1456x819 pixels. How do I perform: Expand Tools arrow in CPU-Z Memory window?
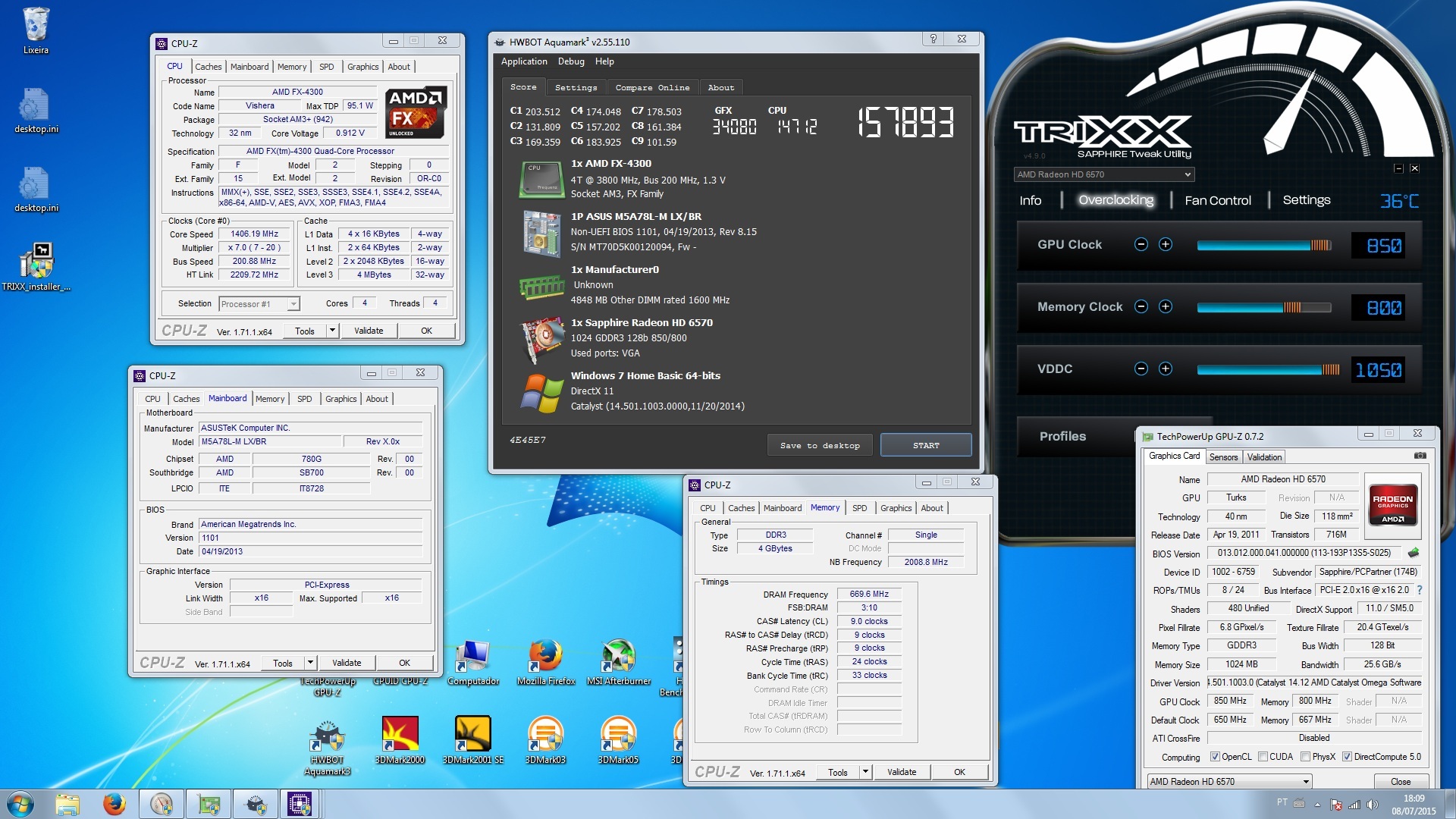click(x=865, y=772)
